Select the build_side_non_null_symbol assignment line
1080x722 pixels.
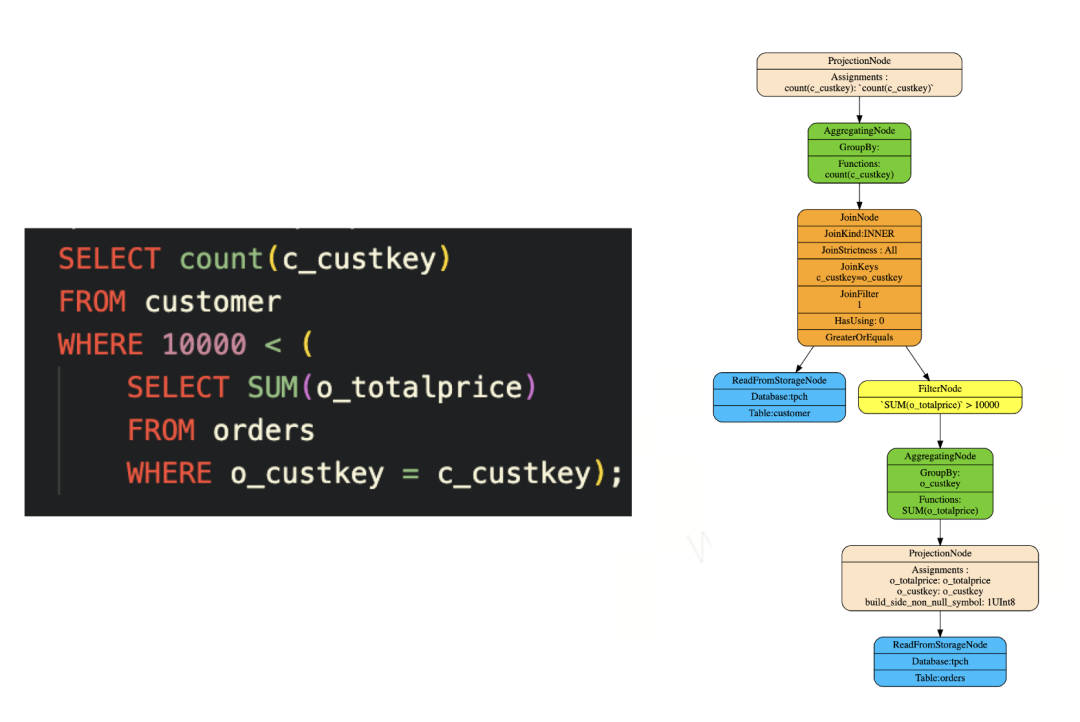939,602
